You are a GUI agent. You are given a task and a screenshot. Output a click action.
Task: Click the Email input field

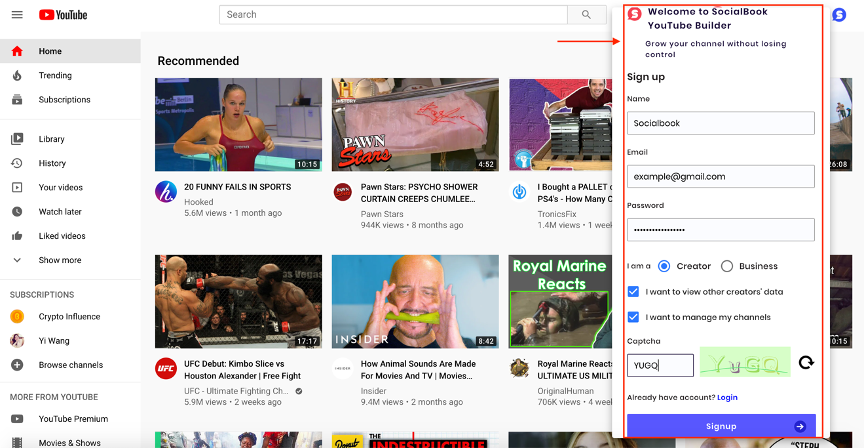point(721,177)
